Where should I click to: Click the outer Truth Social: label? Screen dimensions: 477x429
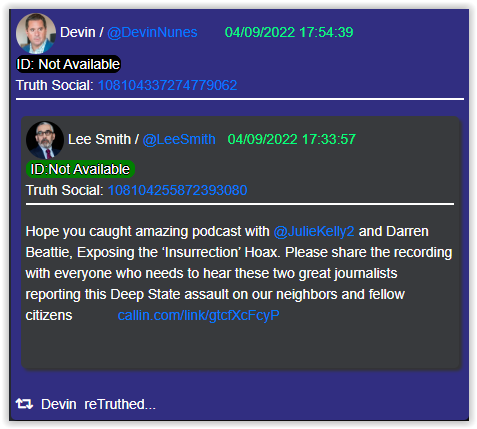click(55, 85)
